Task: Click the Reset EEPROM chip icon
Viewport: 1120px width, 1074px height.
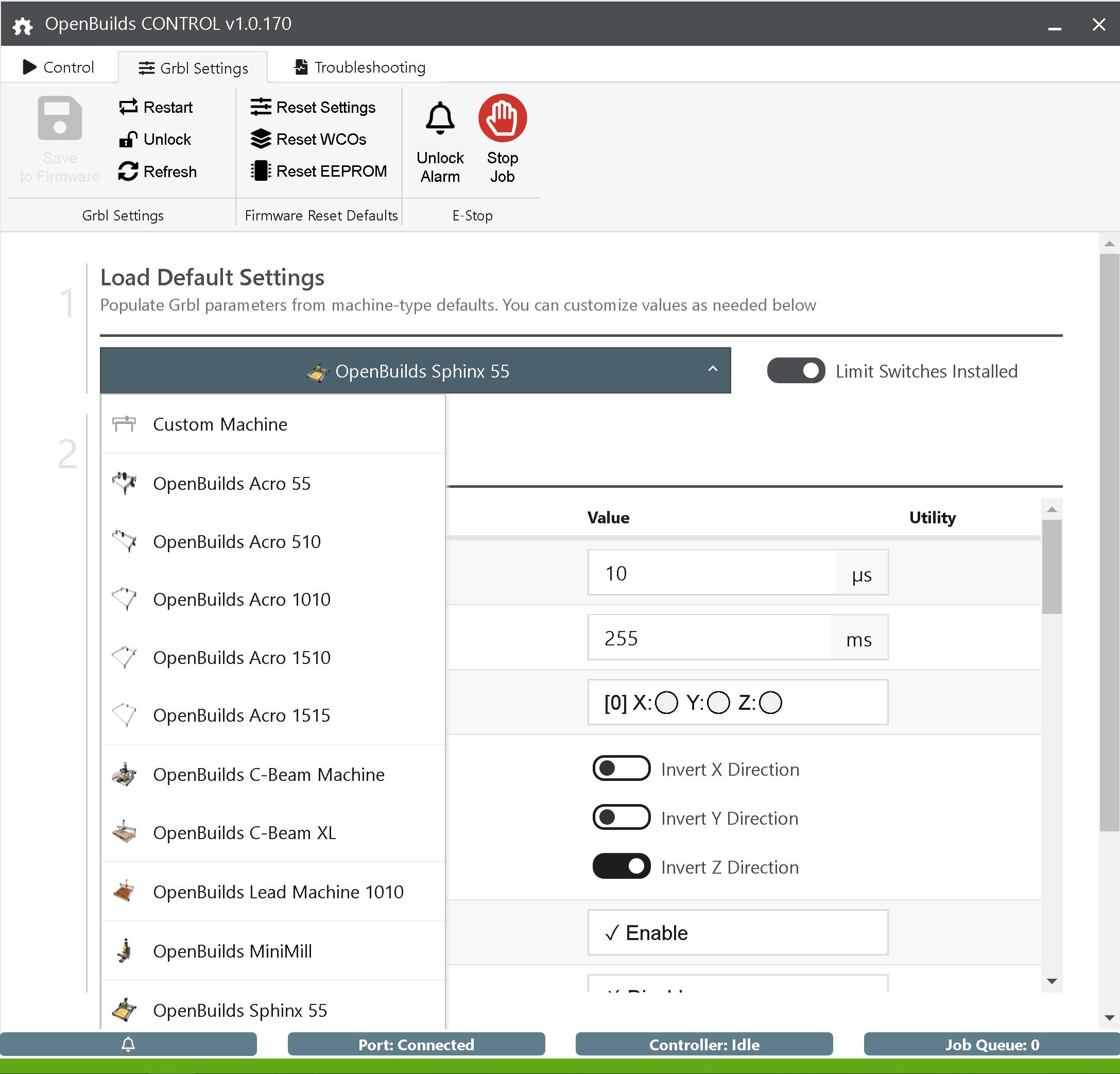Action: 261,171
